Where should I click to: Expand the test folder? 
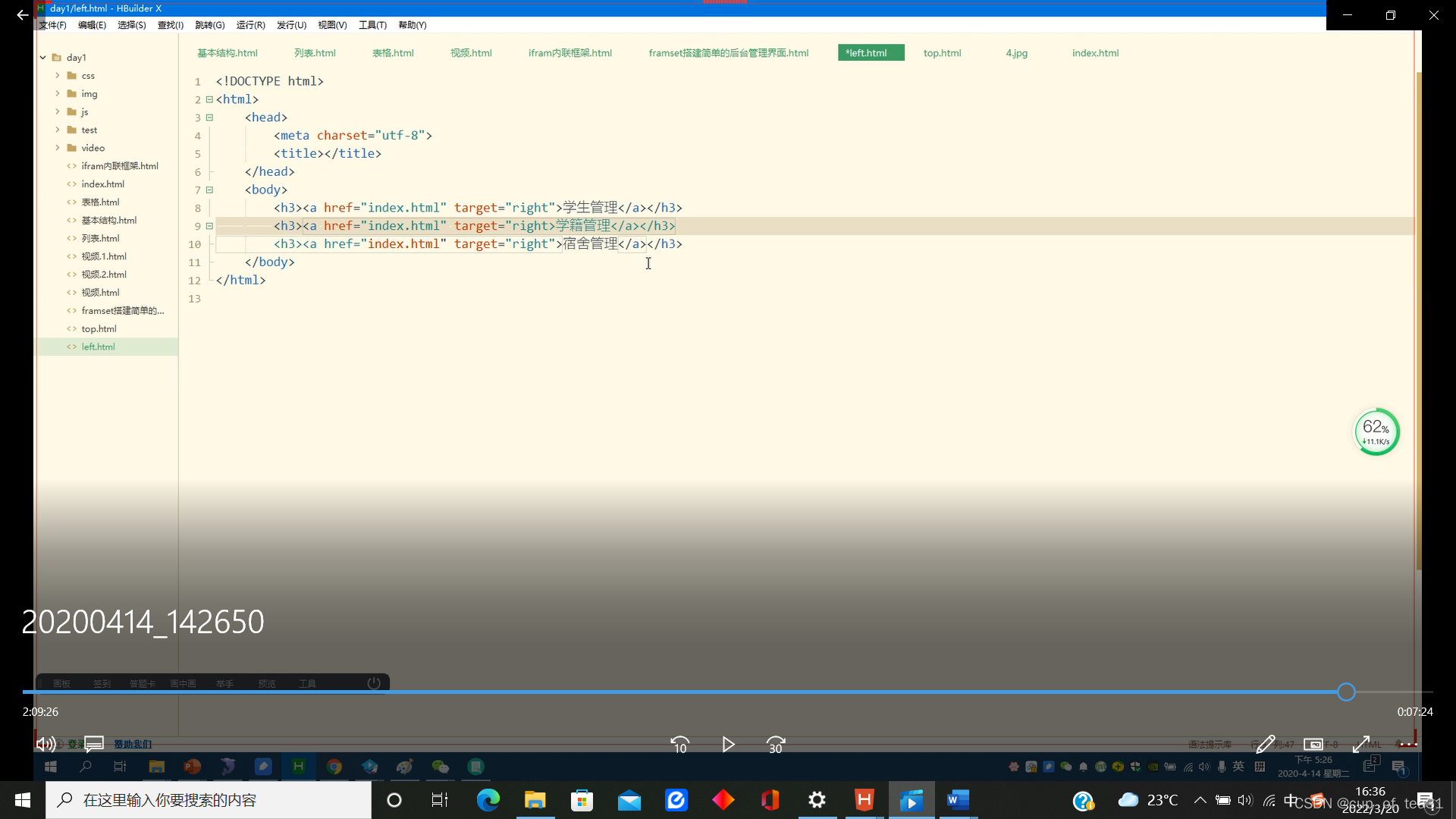(58, 130)
